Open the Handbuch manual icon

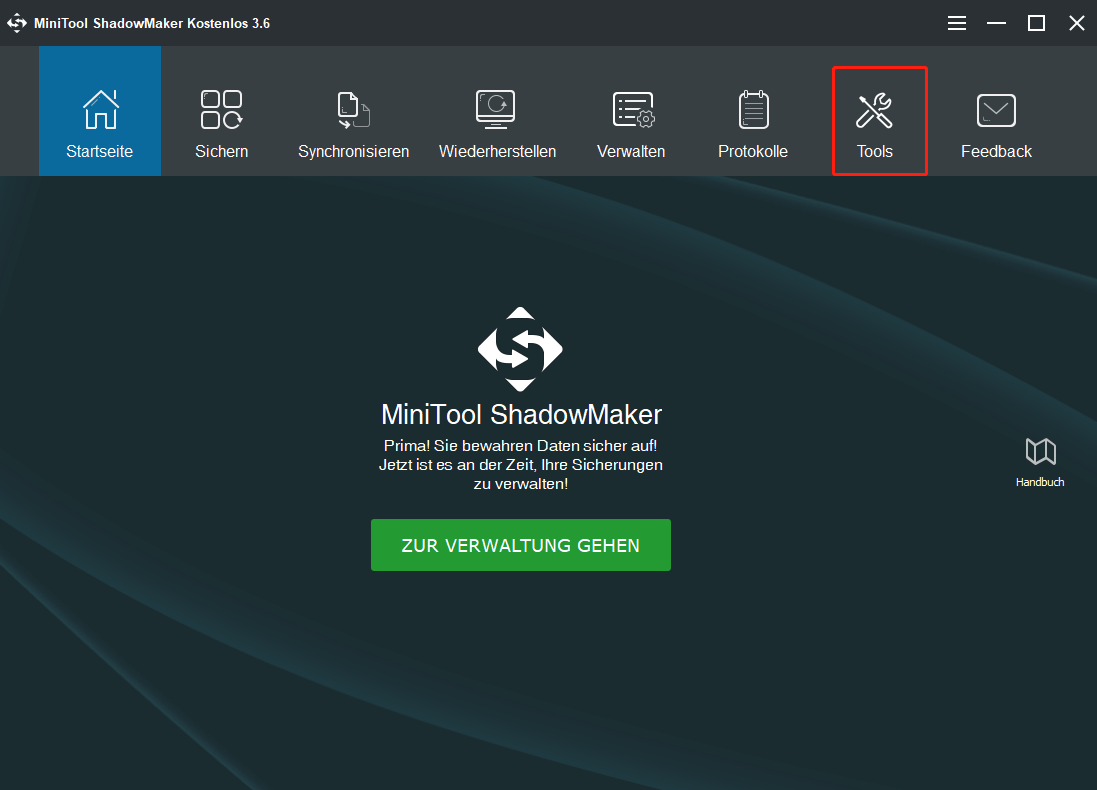tap(1040, 463)
